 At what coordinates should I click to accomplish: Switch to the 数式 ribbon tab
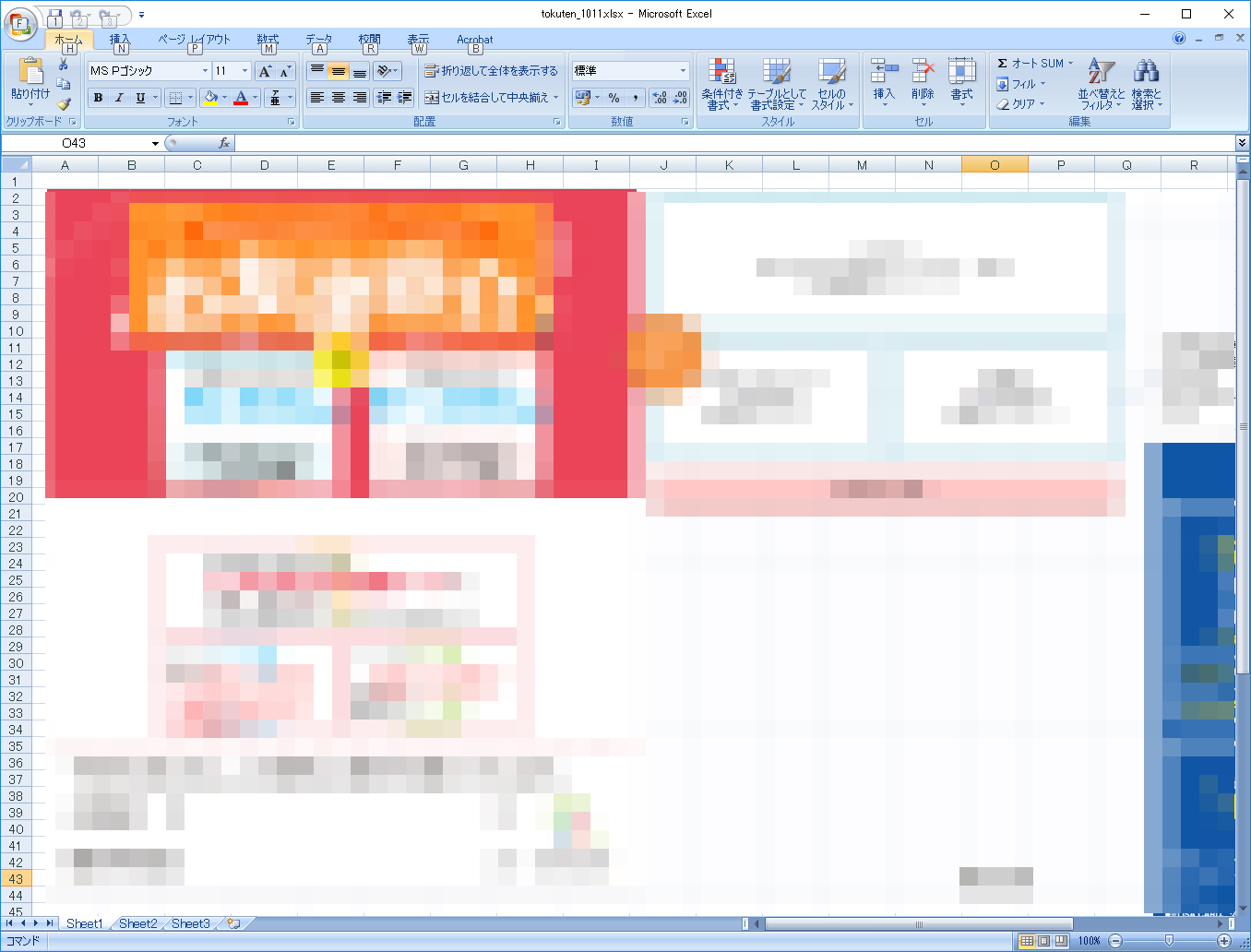pyautogui.click(x=268, y=40)
